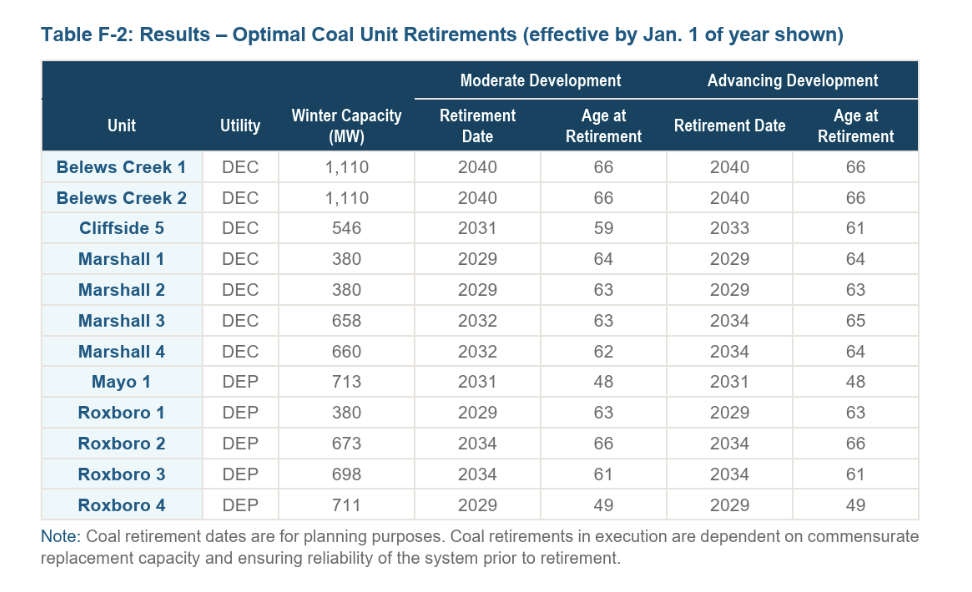Select the Winter Capacity (MW) header
Screen dimensions: 972x592
coord(346,126)
